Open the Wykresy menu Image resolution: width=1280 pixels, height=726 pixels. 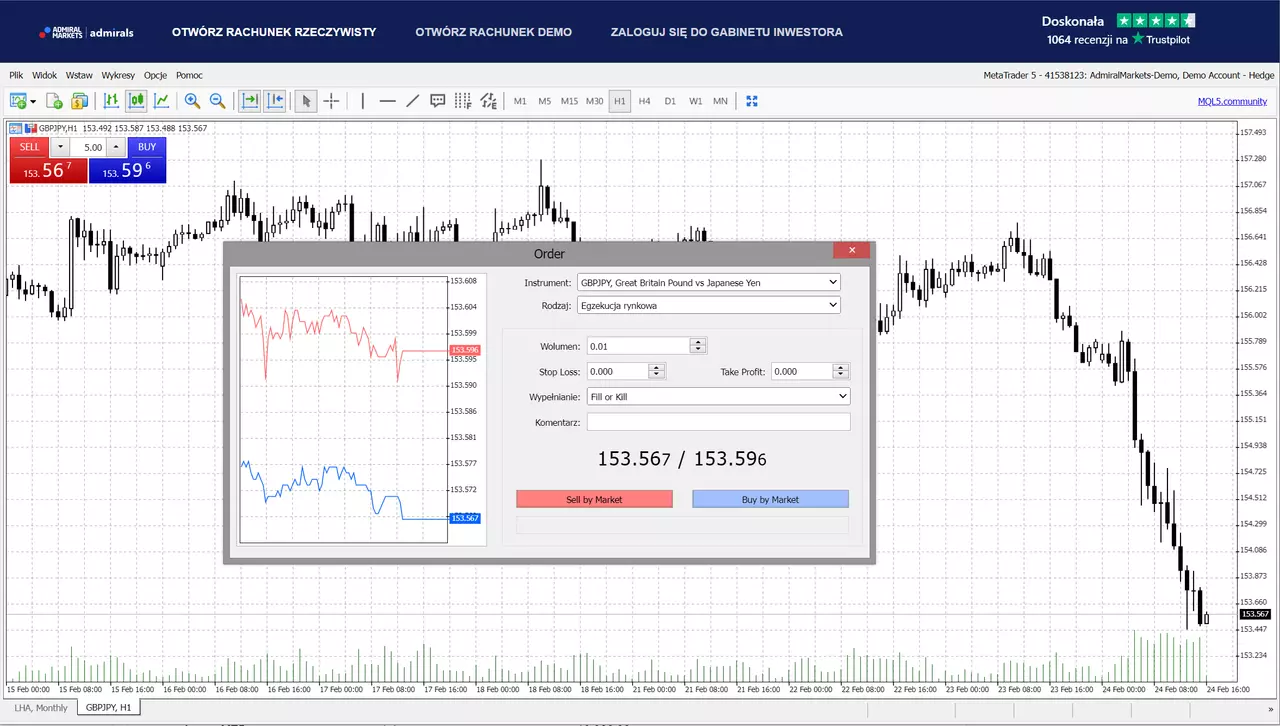tap(118, 75)
